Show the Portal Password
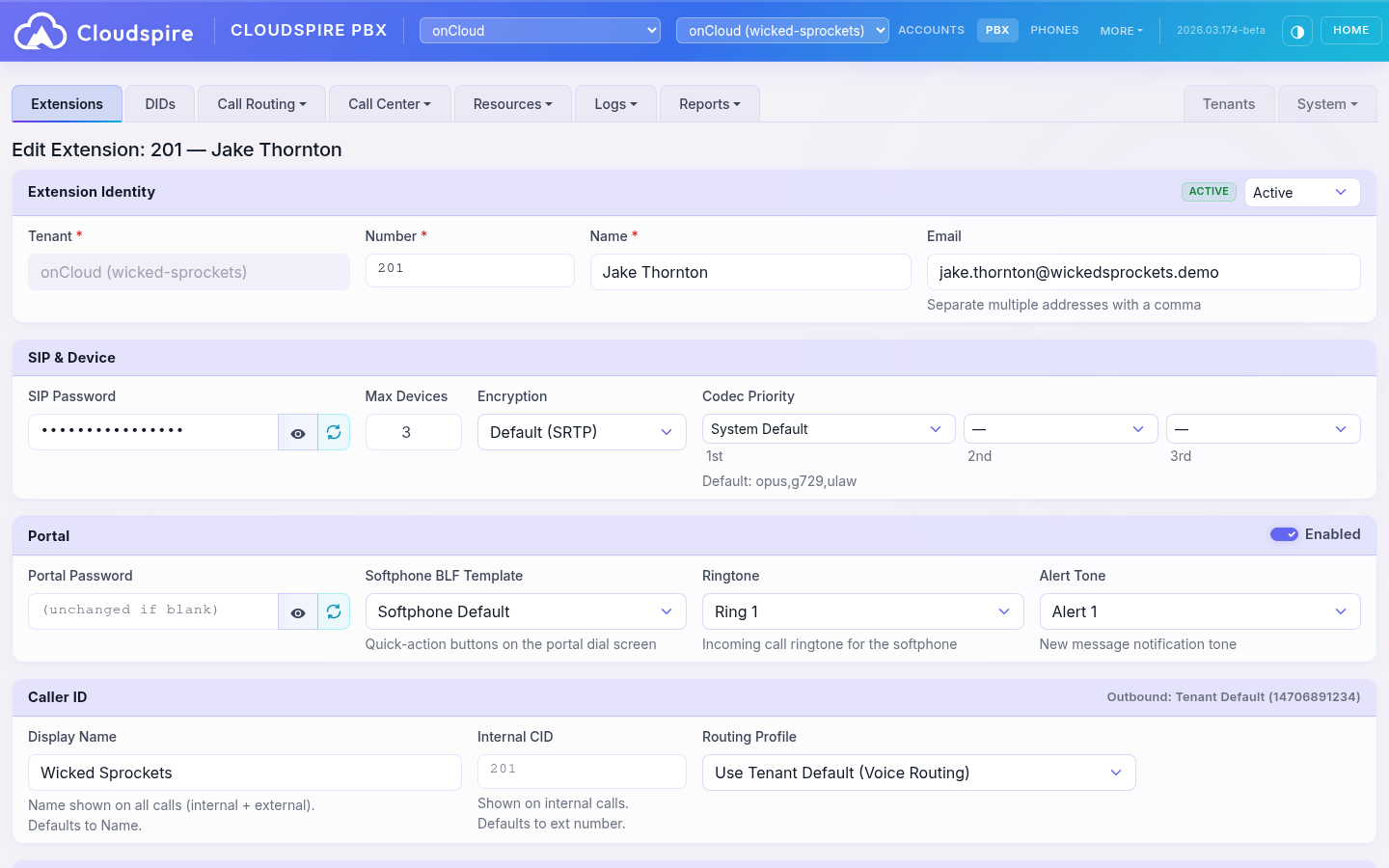1389x868 pixels. pyautogui.click(x=298, y=610)
